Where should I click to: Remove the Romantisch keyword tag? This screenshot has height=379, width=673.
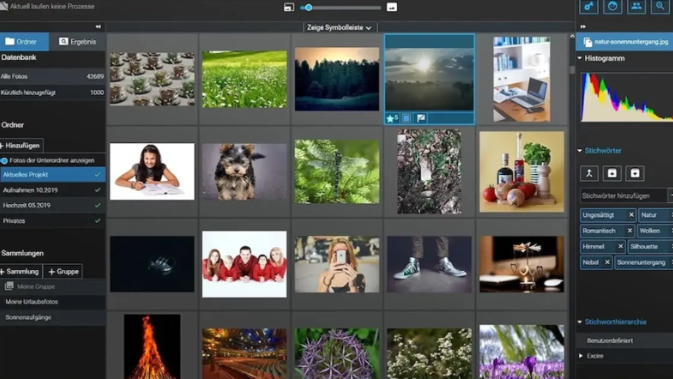(x=630, y=230)
